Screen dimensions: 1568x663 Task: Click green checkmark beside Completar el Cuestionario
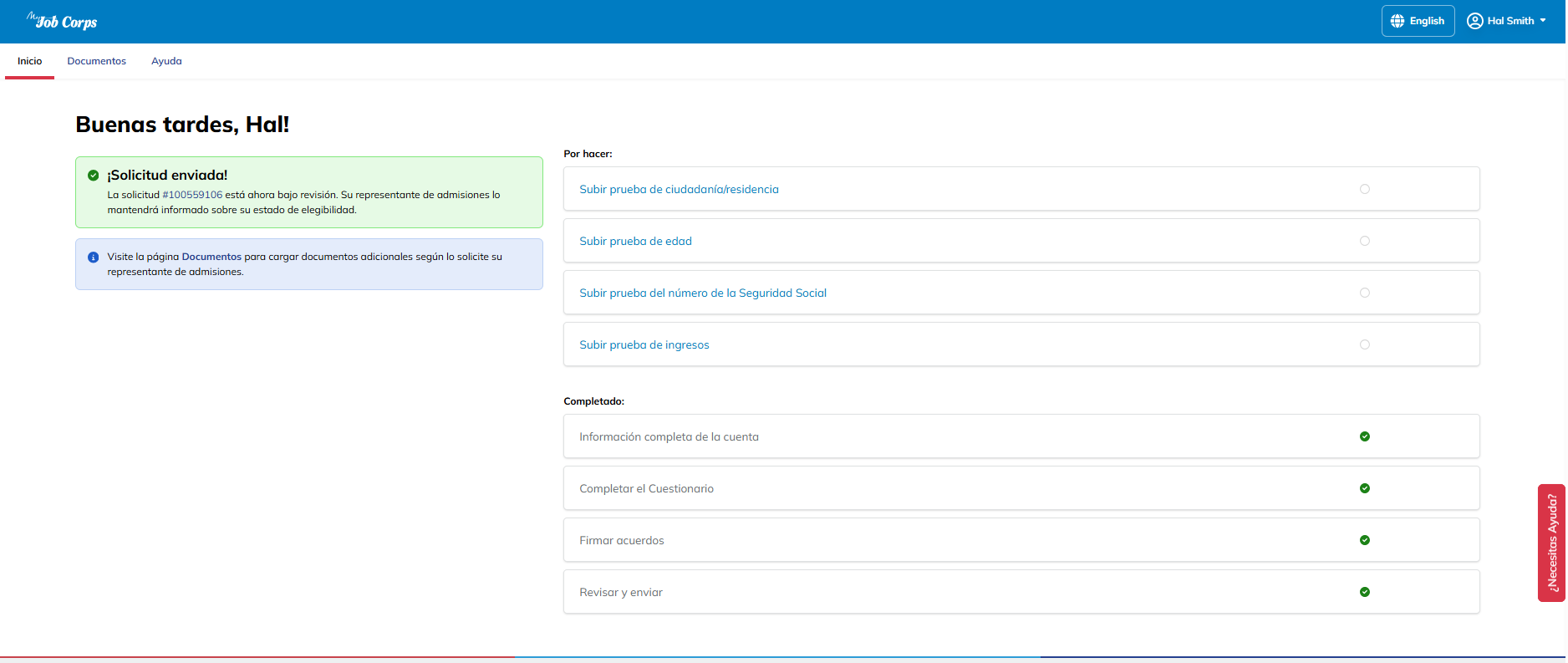1364,488
